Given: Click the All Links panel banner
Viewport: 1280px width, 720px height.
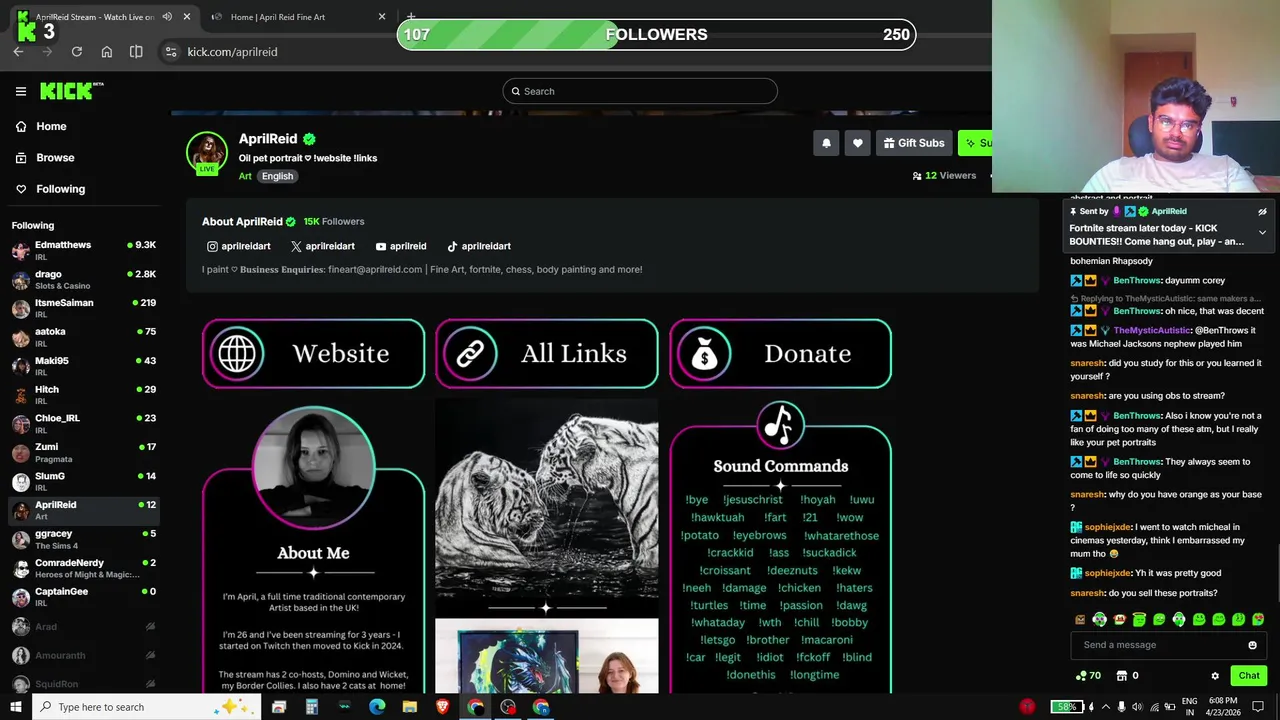Looking at the screenshot, I should tap(547, 353).
